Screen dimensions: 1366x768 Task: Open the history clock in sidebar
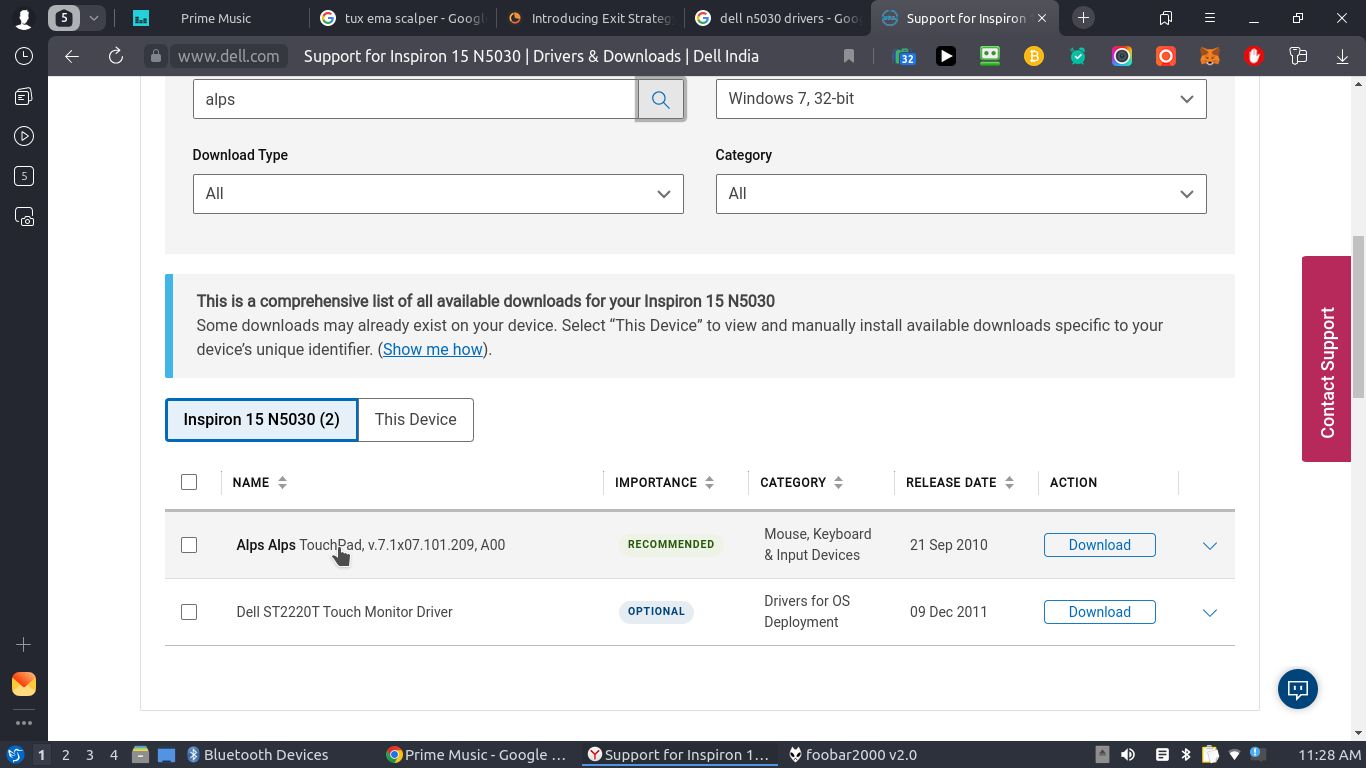[24, 56]
